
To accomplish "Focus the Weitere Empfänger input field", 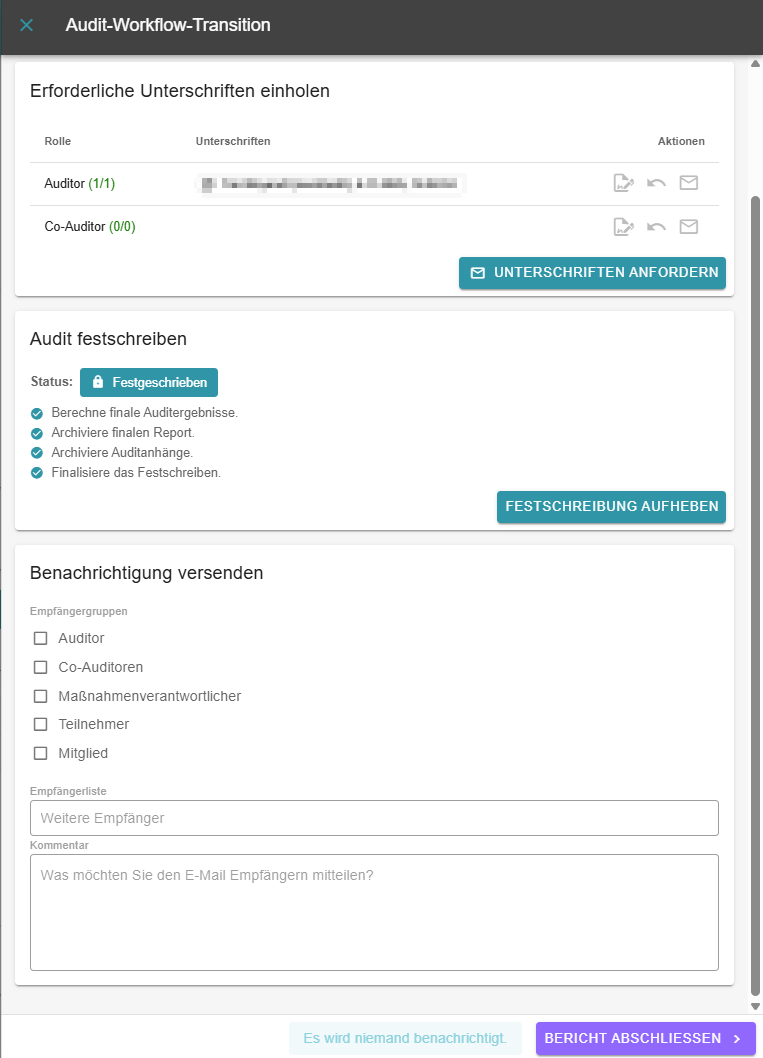I will (374, 818).
